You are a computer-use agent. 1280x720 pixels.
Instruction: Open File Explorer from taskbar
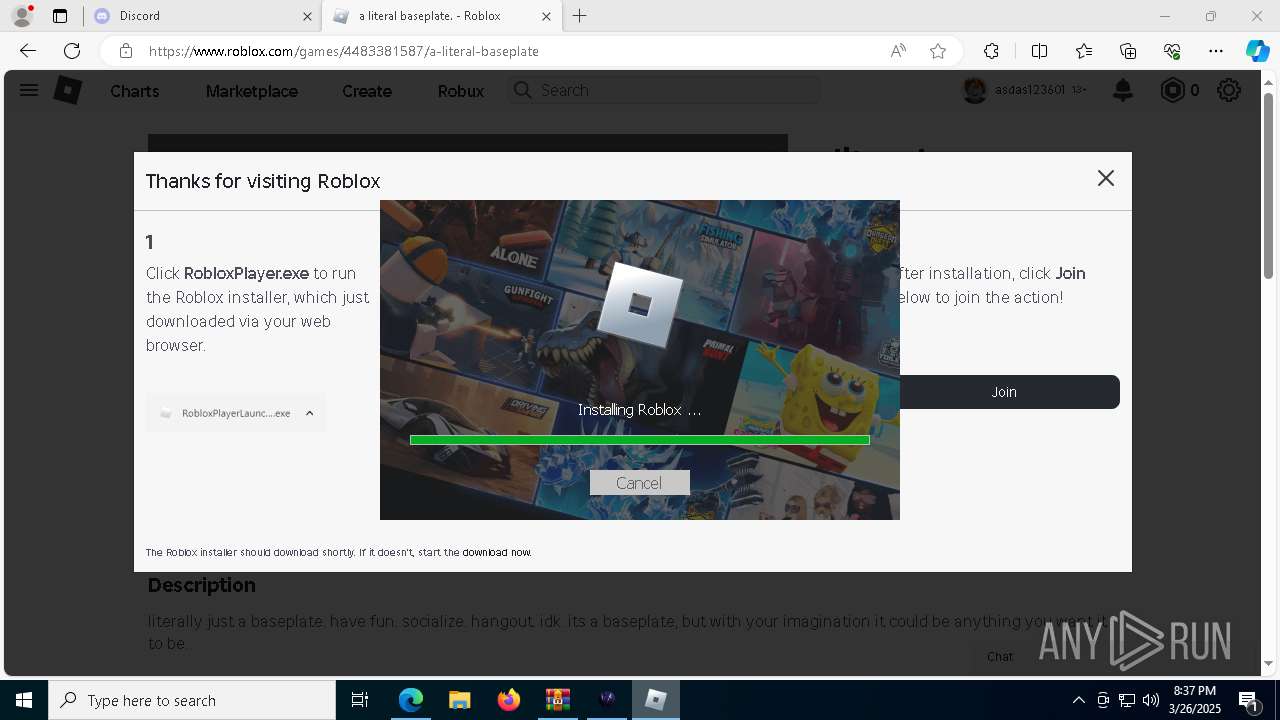[x=459, y=700]
